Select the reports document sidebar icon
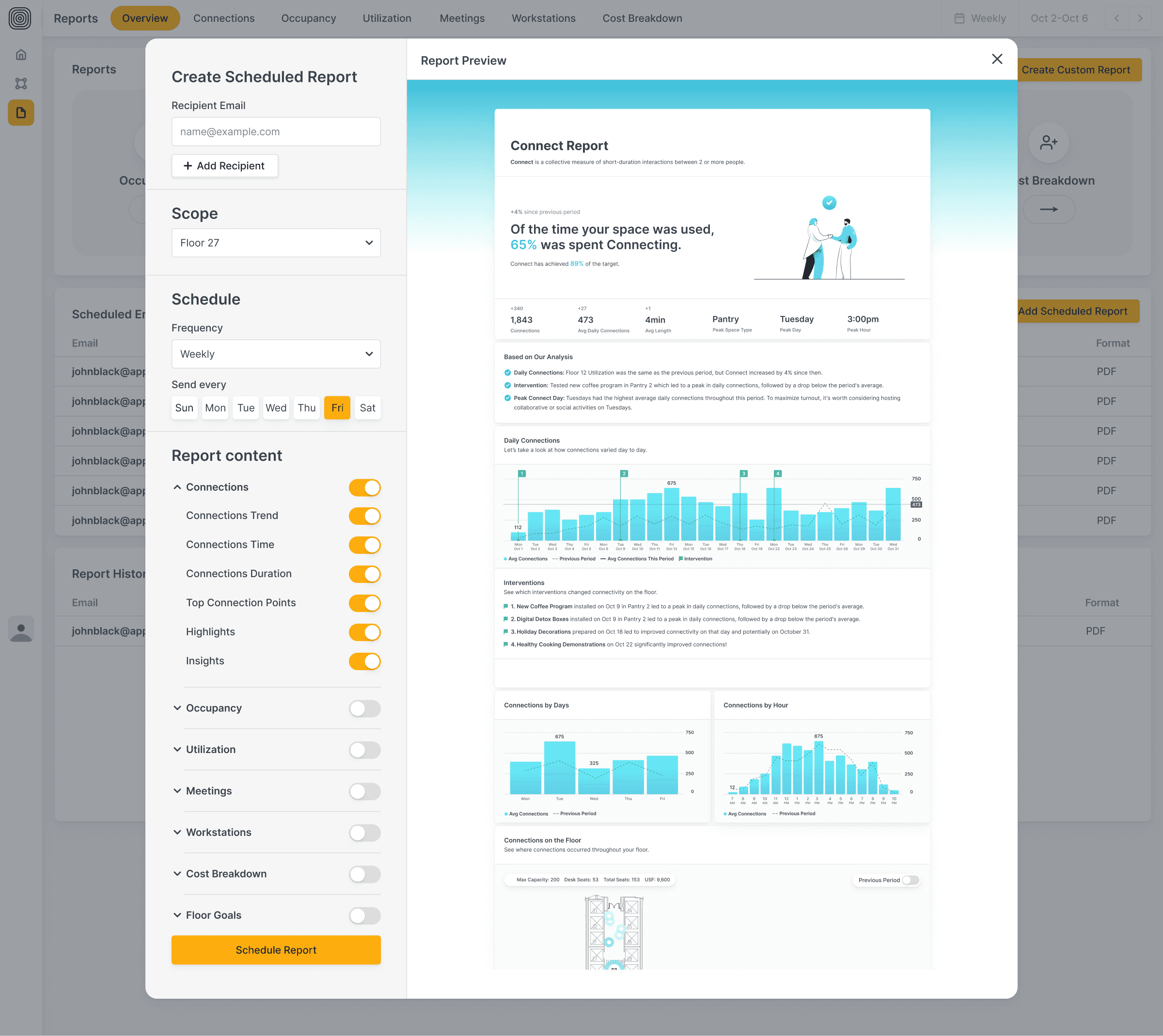Viewport: 1163px width, 1036px height. point(21,113)
